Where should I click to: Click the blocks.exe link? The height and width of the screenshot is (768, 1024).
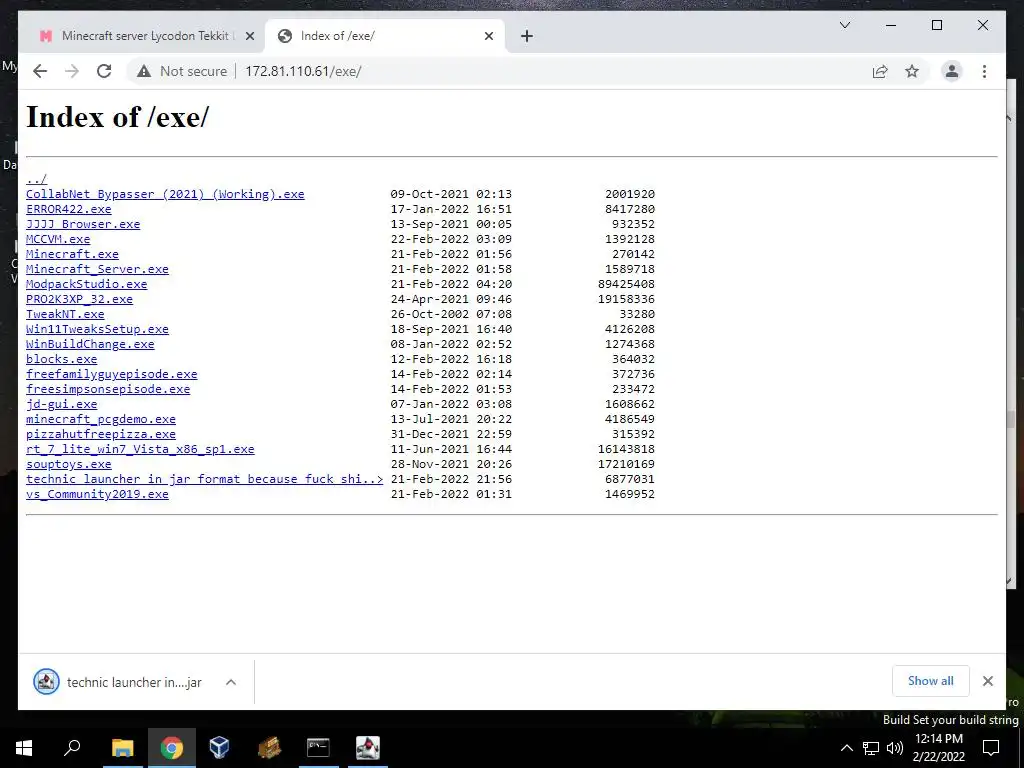61,359
